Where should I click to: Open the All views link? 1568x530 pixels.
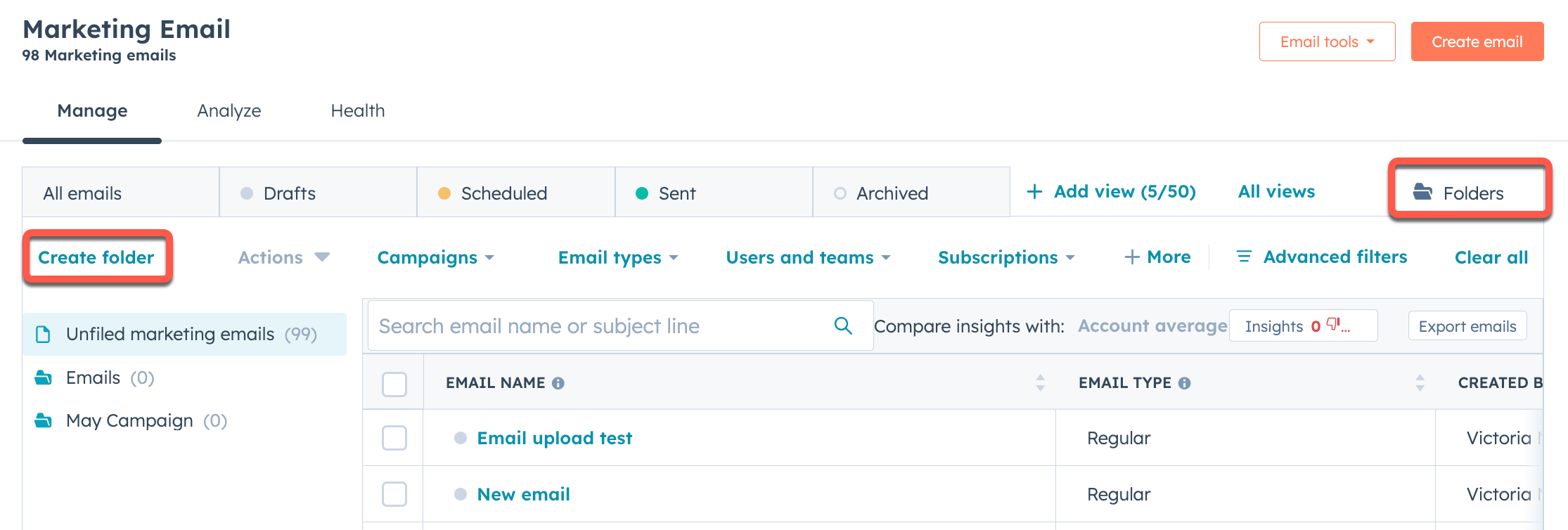pyautogui.click(x=1276, y=191)
